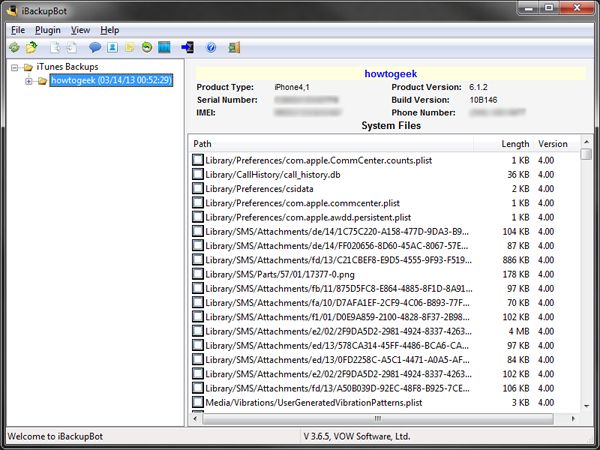Viewport: 600px width, 450px height.
Task: Open the blue help question mark icon
Action: point(211,47)
